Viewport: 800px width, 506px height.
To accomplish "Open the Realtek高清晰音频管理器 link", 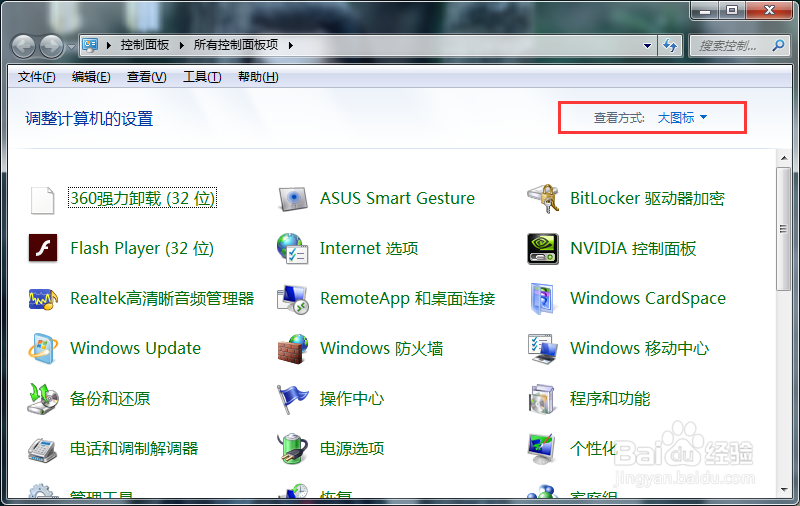I will click(162, 298).
